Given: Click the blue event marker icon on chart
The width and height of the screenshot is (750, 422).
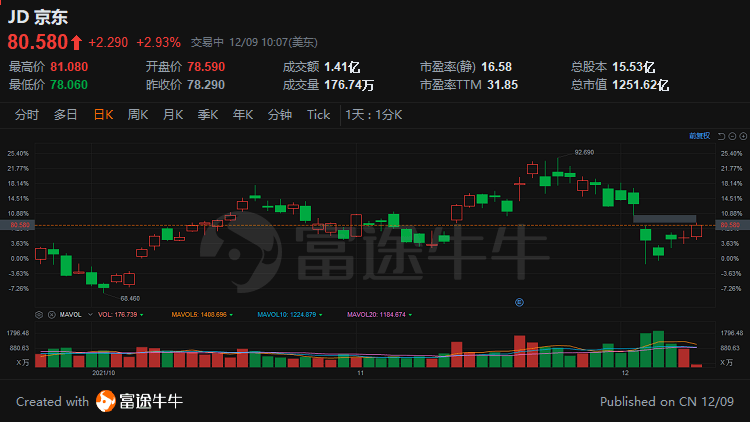Looking at the screenshot, I should coord(518,301).
